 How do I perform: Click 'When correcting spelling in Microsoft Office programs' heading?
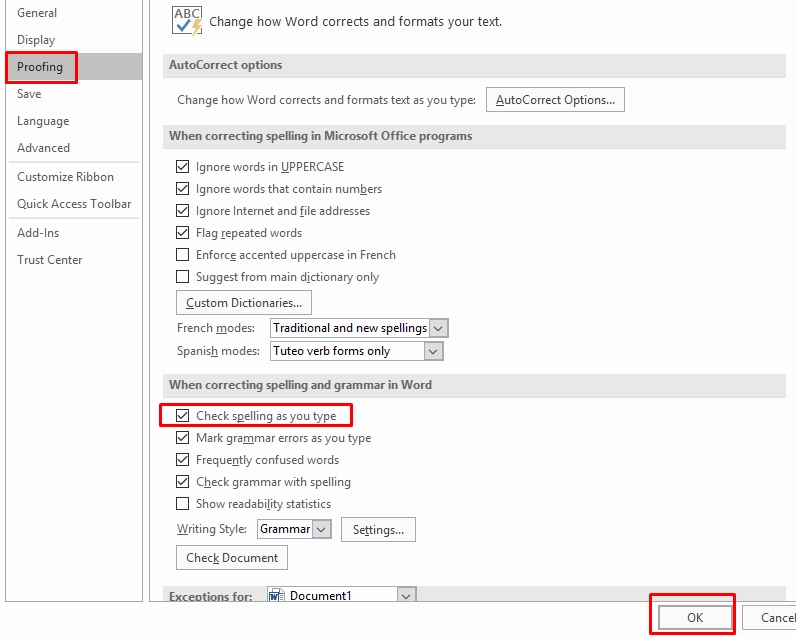(321, 136)
